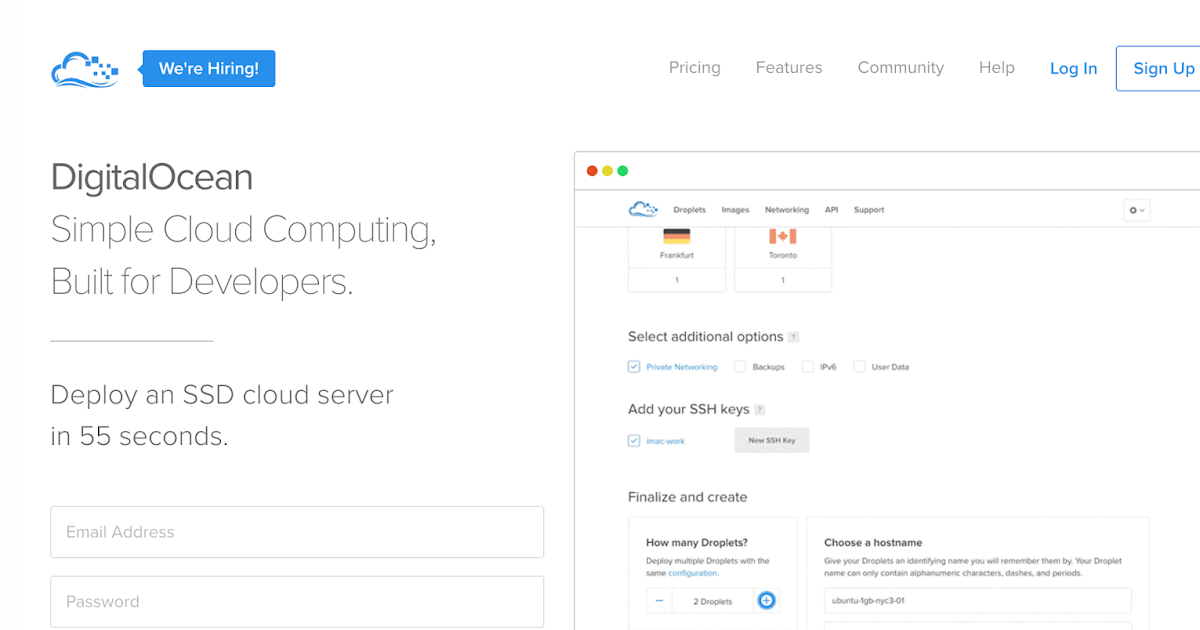Image resolution: width=1200 pixels, height=630 pixels.
Task: Enable the IPv6 checkbox
Action: click(808, 367)
